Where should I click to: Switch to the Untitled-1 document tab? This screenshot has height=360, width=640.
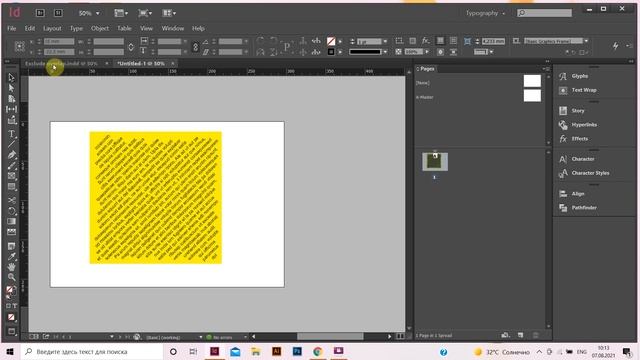coord(141,64)
